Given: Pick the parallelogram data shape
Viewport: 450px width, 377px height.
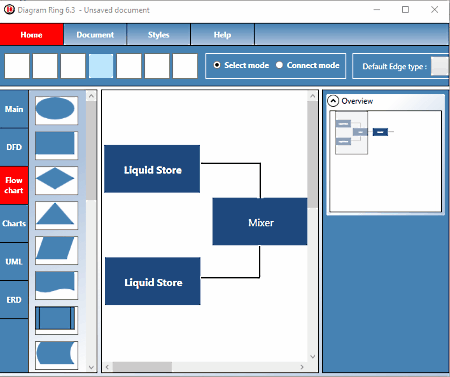Looking at the screenshot, I should 56,250.
